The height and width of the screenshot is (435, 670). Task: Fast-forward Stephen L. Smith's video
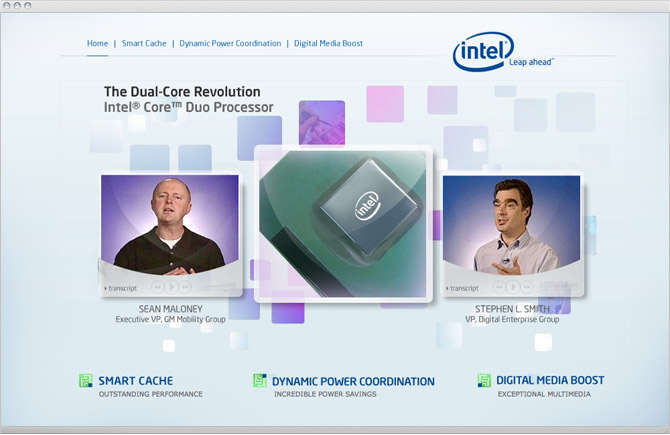(x=527, y=287)
